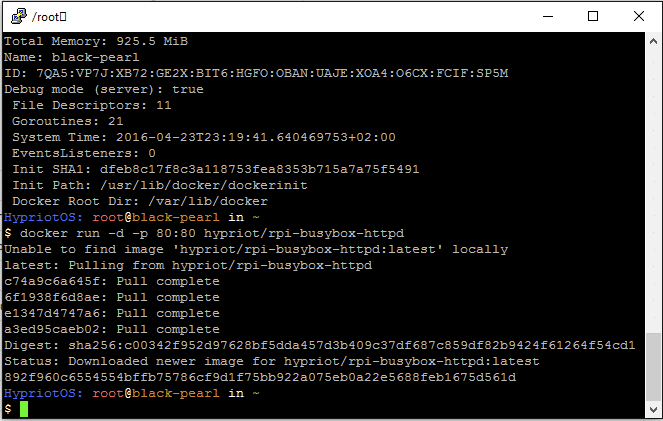The height and width of the screenshot is (421, 663).
Task: Click the docker run command line
Action: click(x=204, y=233)
